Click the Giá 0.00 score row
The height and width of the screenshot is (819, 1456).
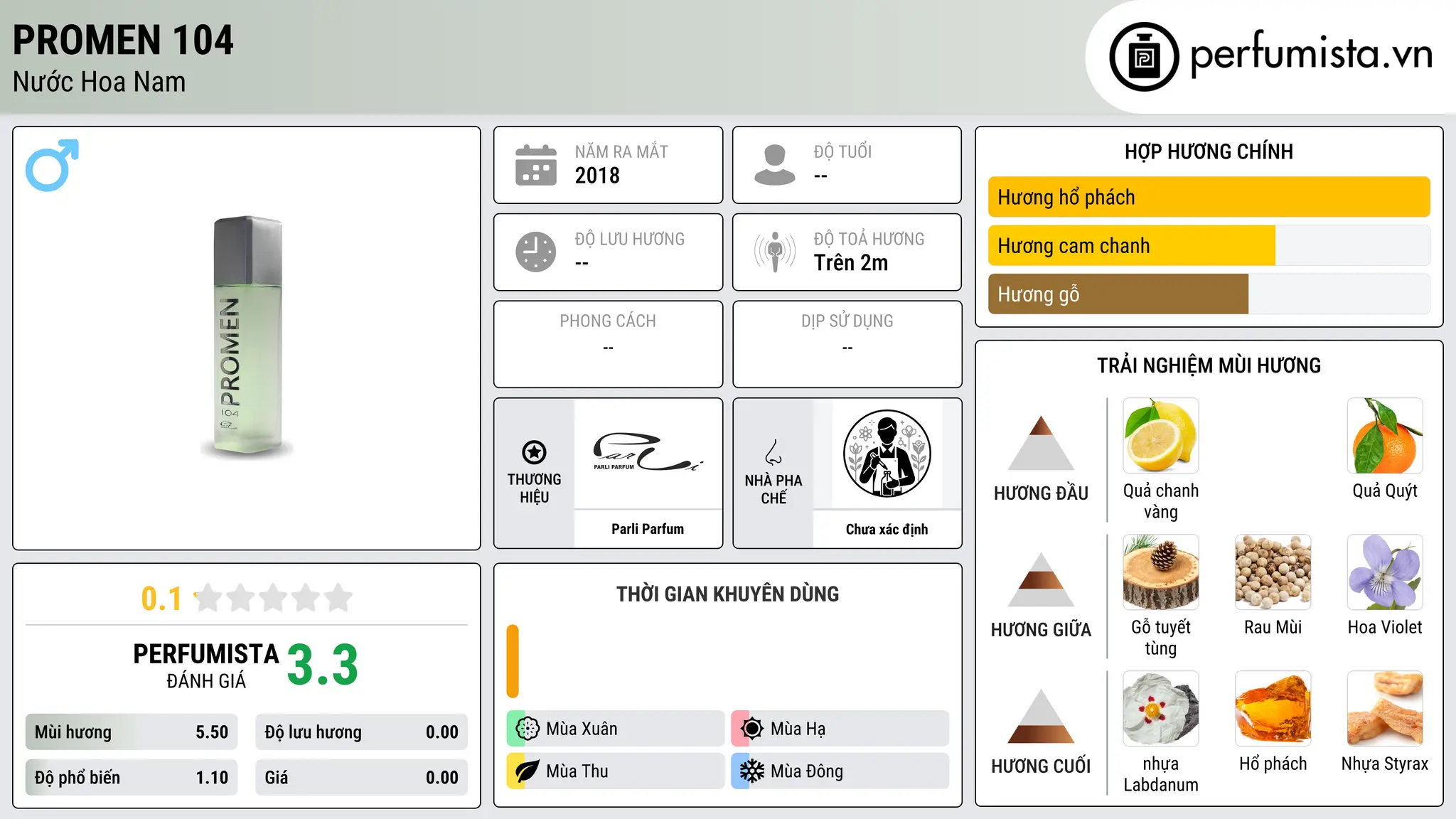361,778
